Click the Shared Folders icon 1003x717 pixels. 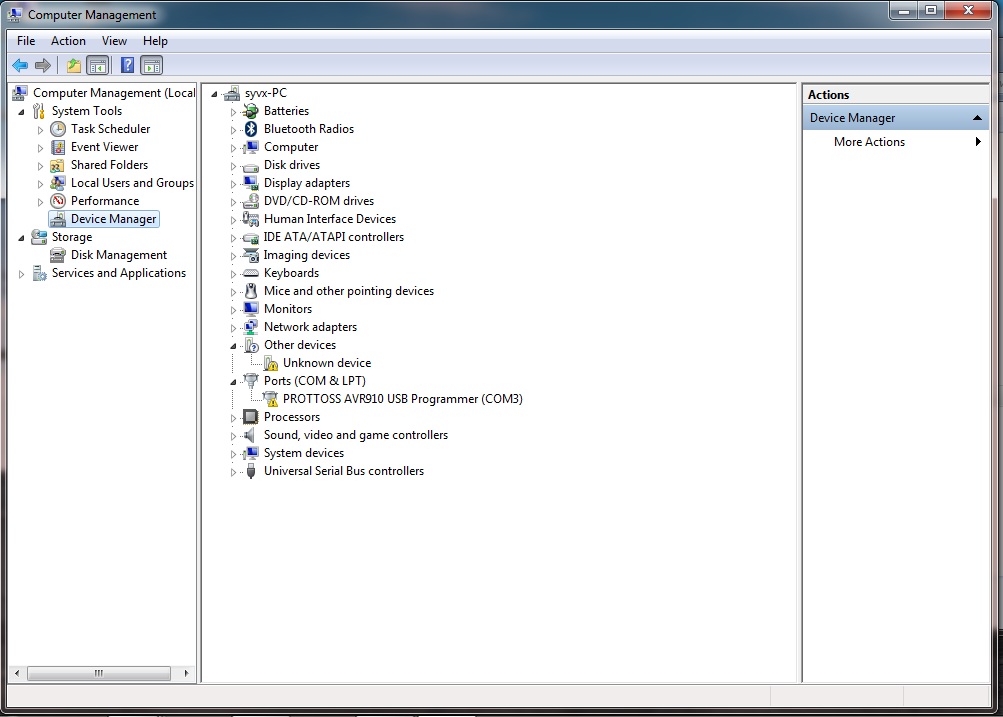(x=58, y=165)
